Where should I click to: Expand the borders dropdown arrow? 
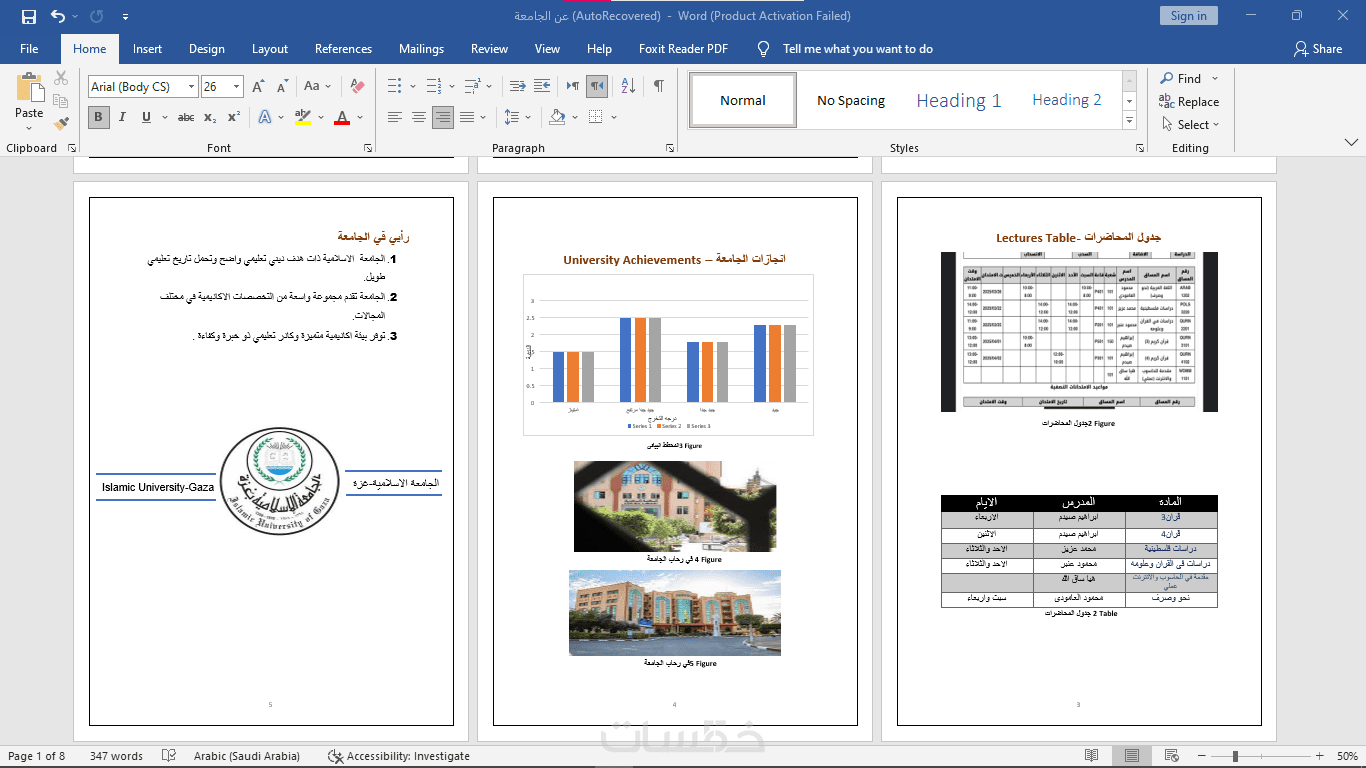(612, 117)
